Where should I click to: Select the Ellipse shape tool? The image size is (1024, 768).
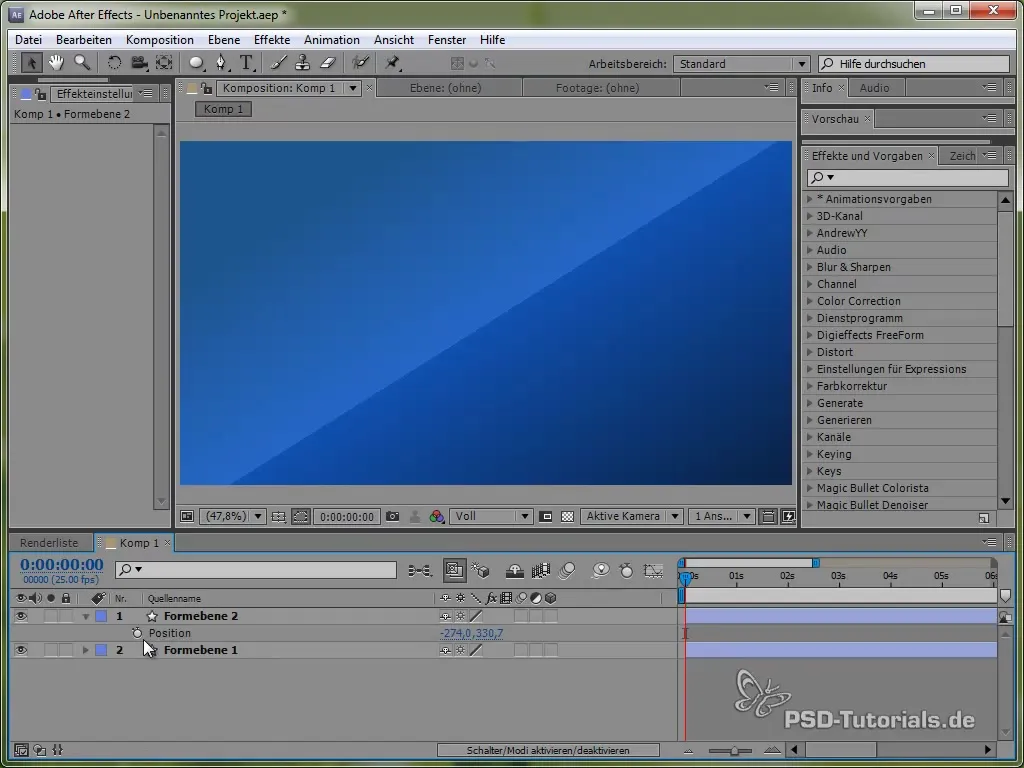click(196, 63)
